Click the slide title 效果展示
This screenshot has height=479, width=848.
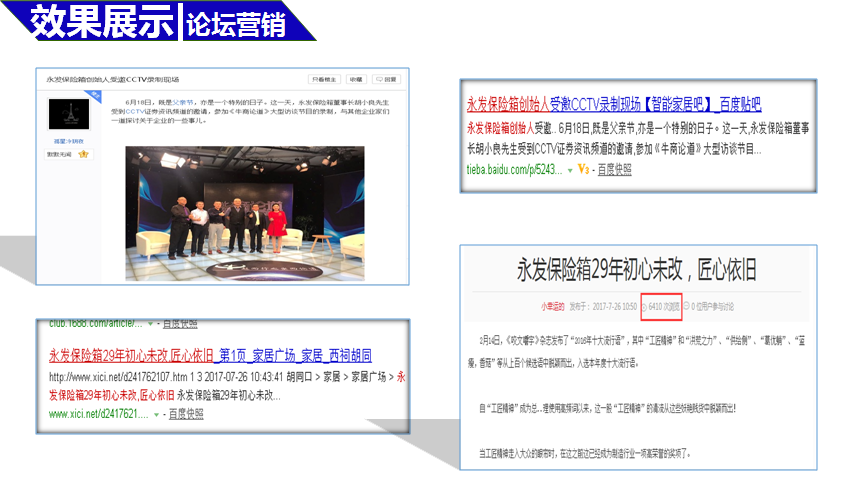click(x=102, y=22)
